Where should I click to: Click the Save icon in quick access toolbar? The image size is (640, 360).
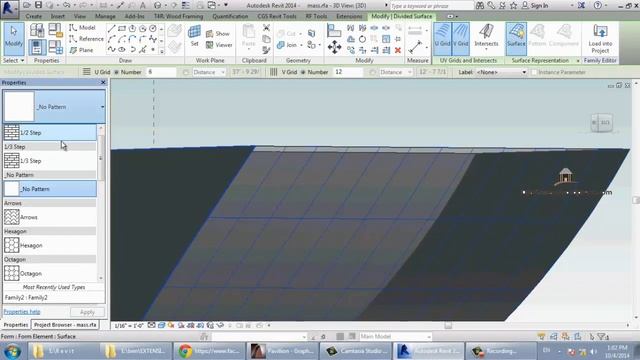[x=38, y=5]
